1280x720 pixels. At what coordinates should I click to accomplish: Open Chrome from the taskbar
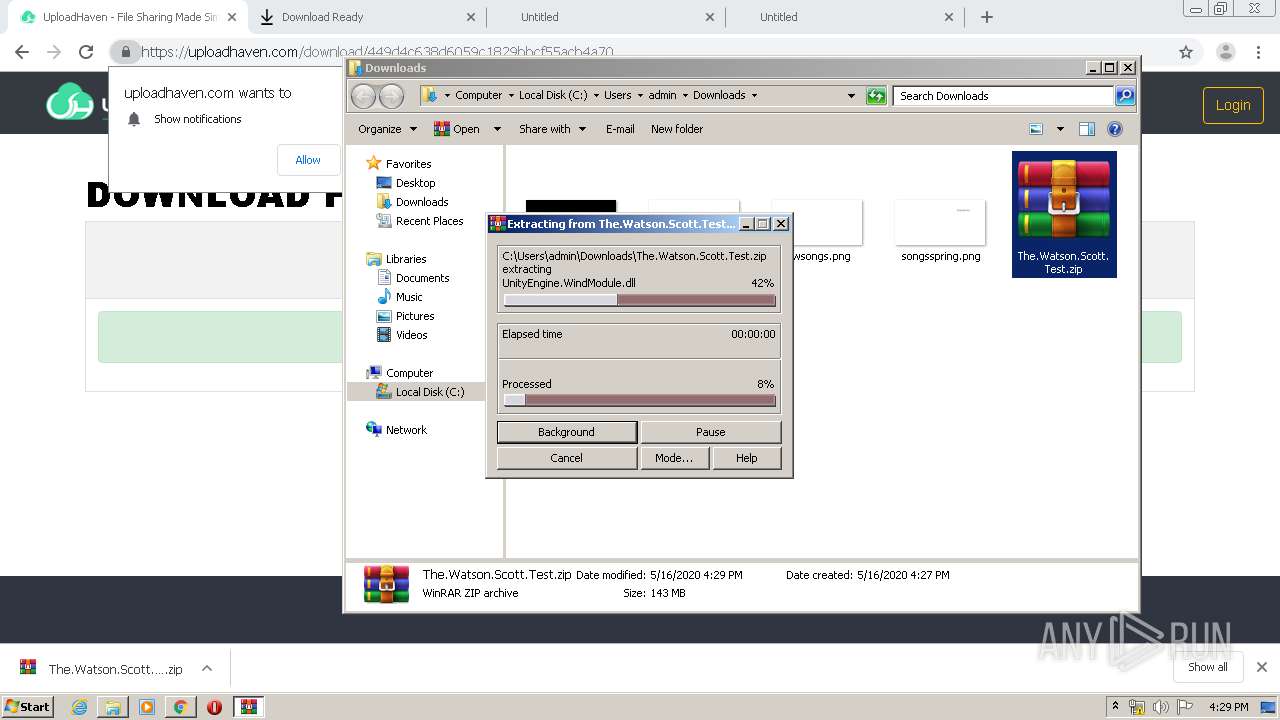(x=180, y=707)
